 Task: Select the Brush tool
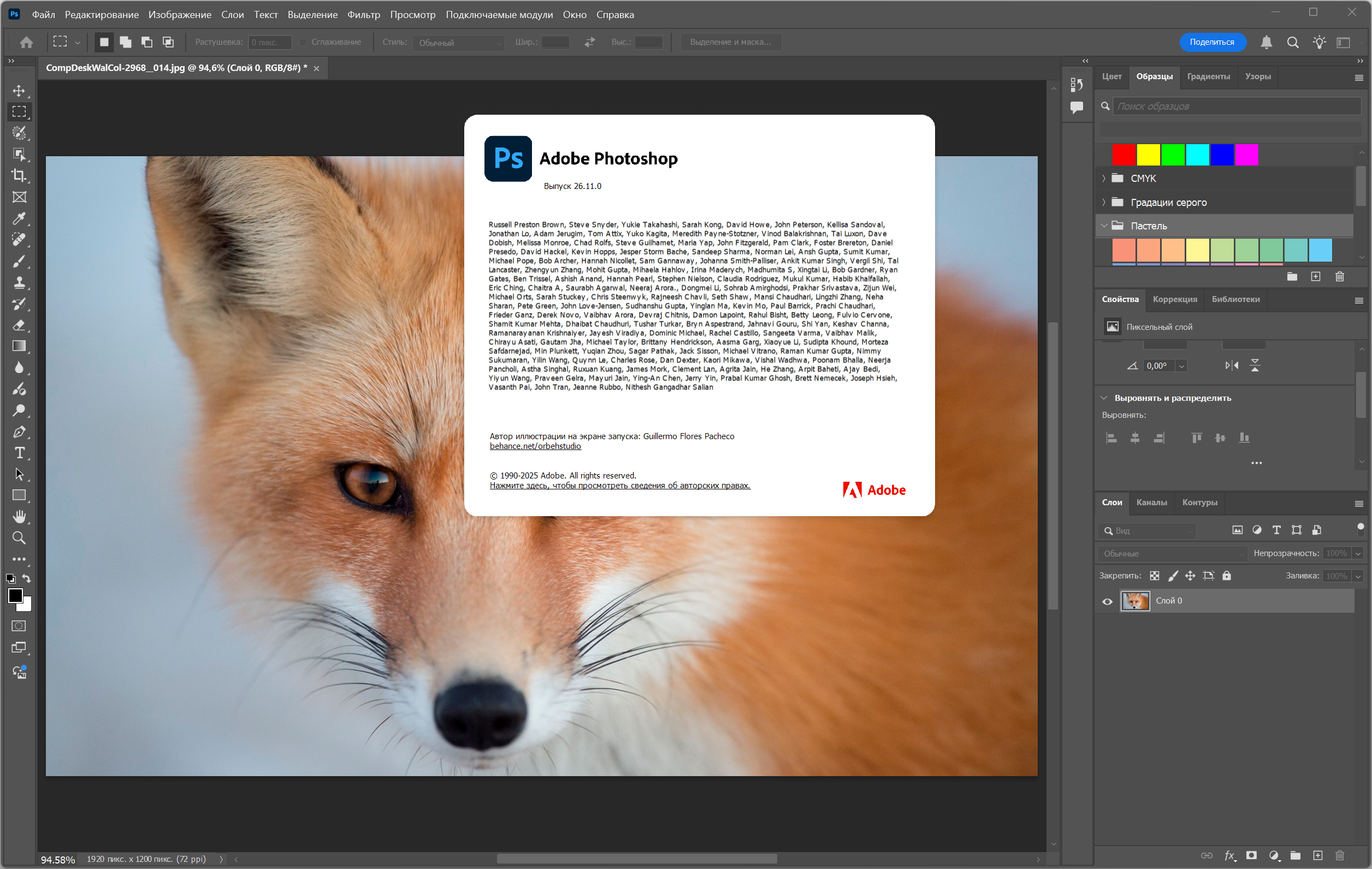19,262
